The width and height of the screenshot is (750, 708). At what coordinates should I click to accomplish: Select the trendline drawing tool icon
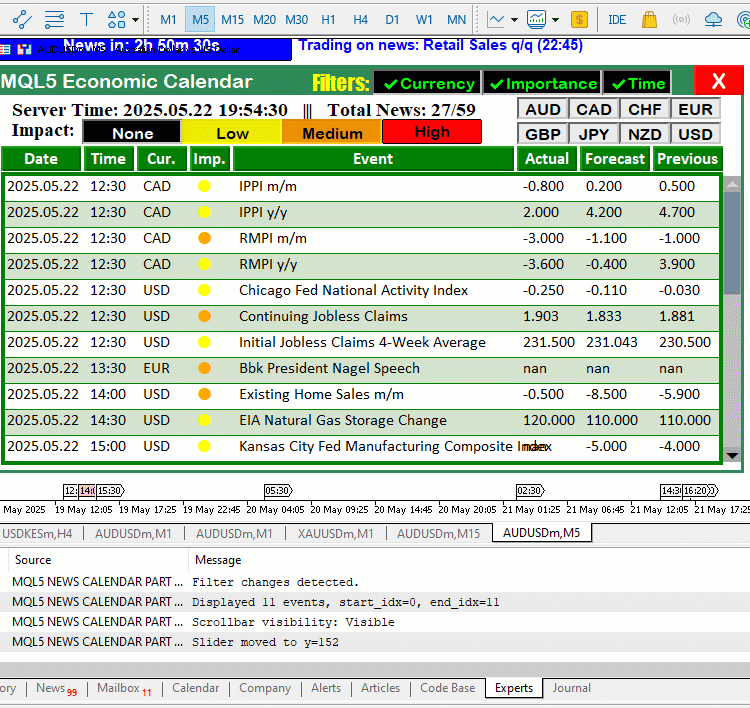tap(22, 20)
